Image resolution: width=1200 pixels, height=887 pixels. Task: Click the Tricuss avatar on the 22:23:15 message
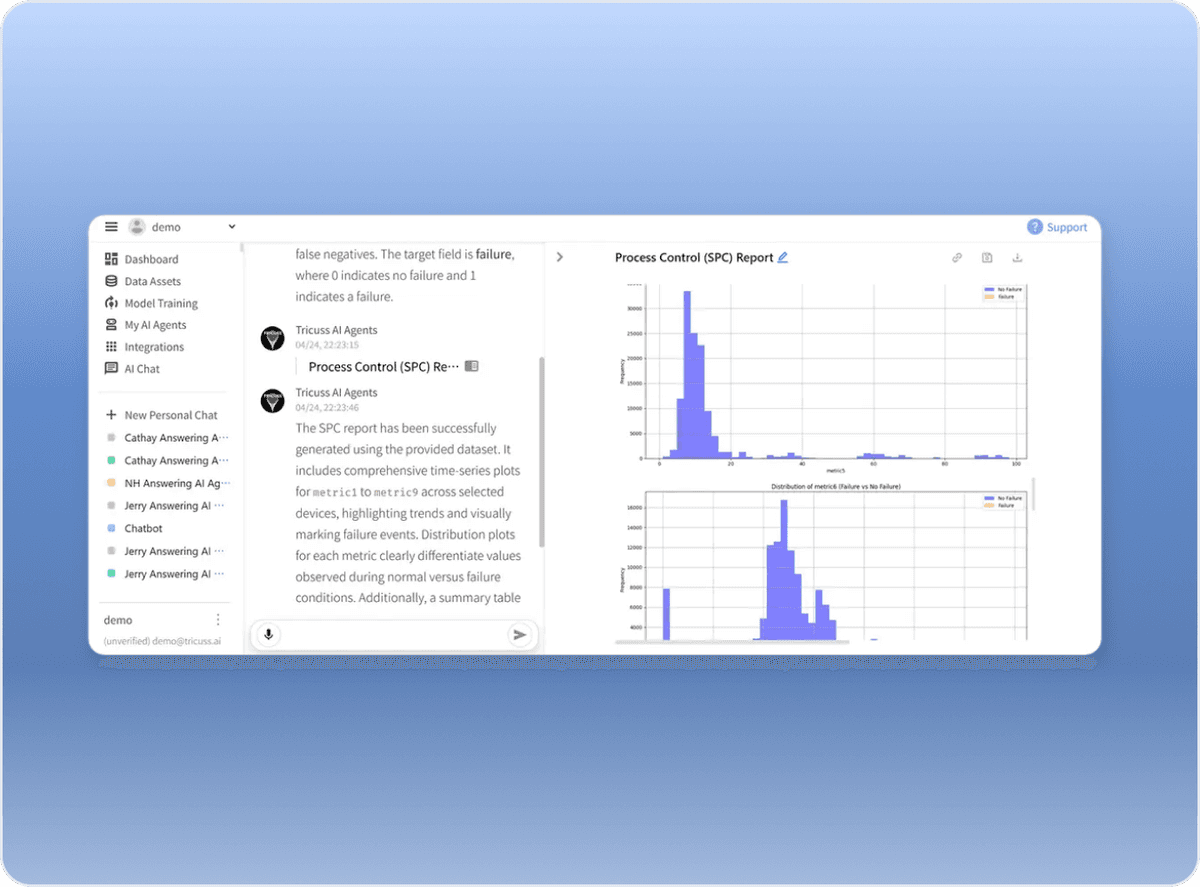pyautogui.click(x=272, y=338)
